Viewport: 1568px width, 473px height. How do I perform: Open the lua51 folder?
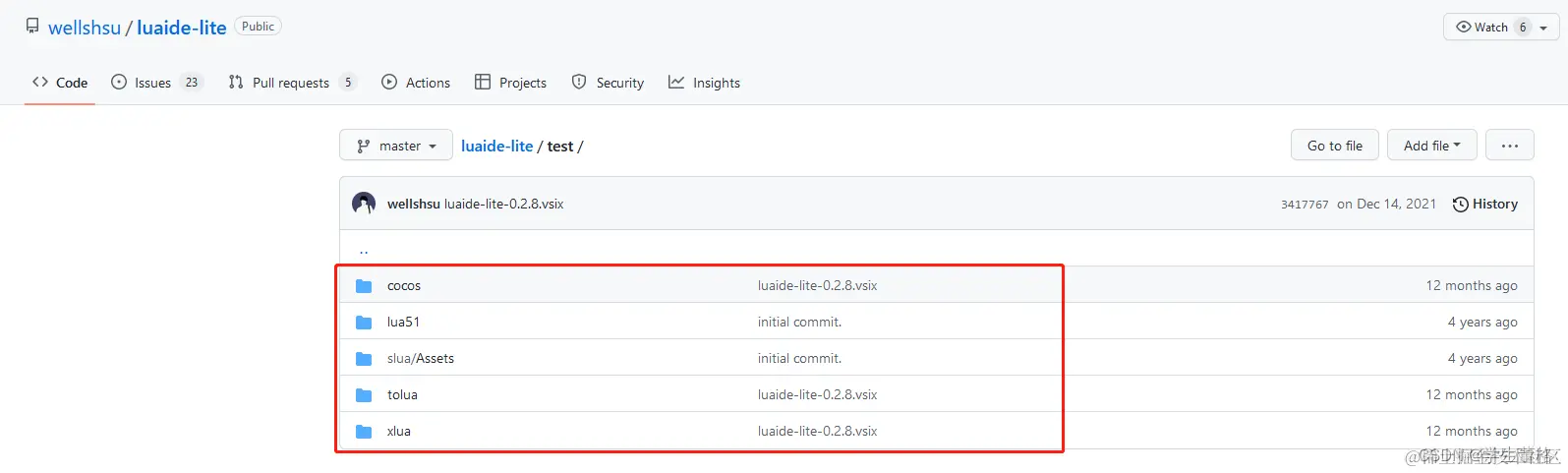pos(403,323)
